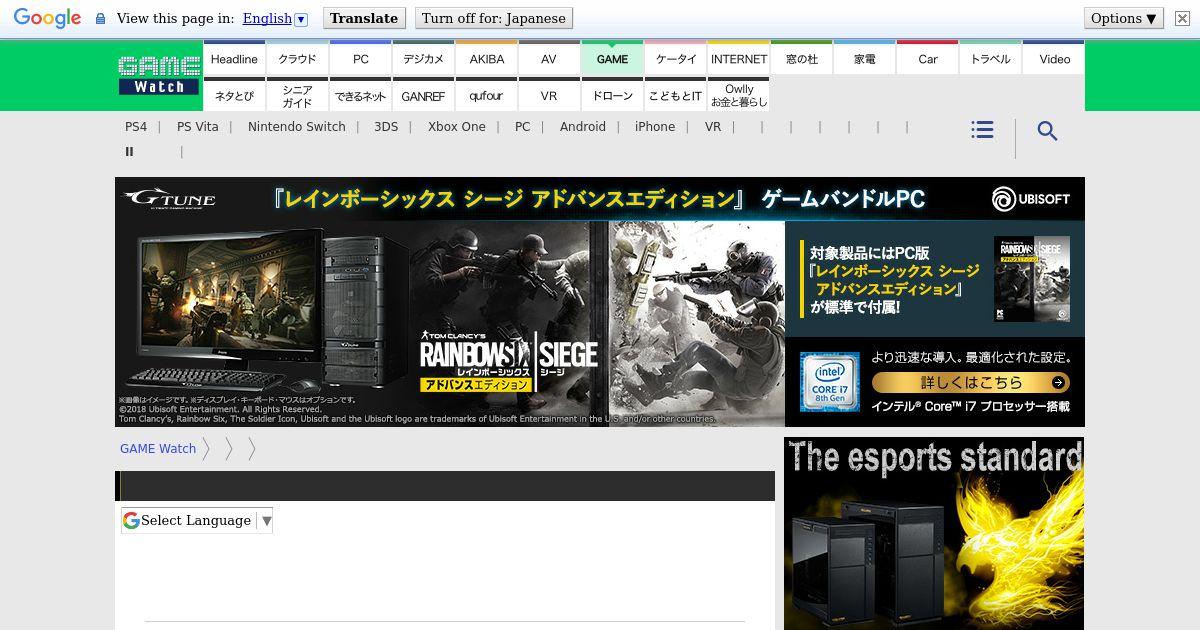The image size is (1200, 630).
Task: Switch to the GANREF tab
Action: [x=423, y=96]
